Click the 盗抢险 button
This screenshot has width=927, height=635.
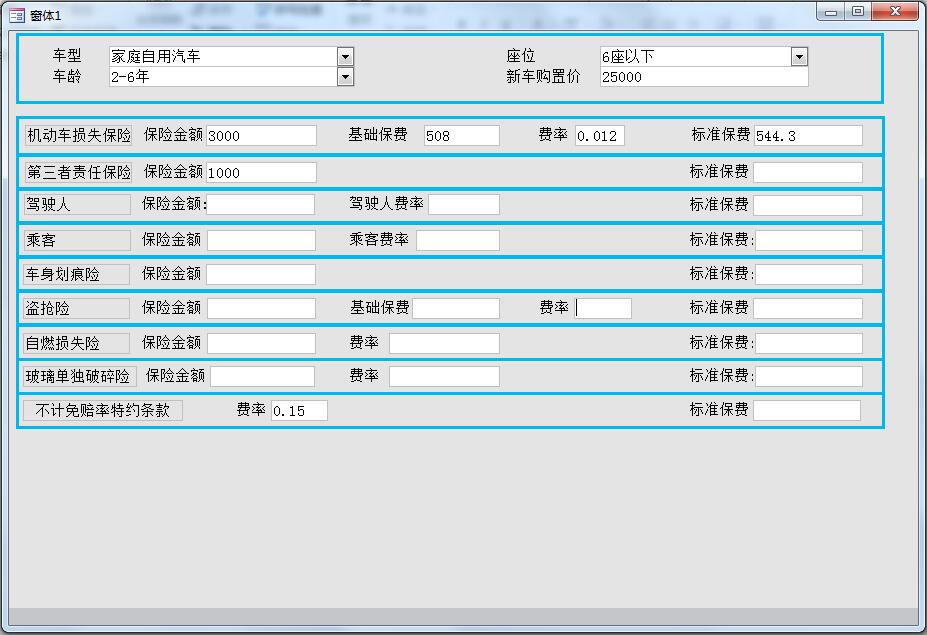coord(76,309)
